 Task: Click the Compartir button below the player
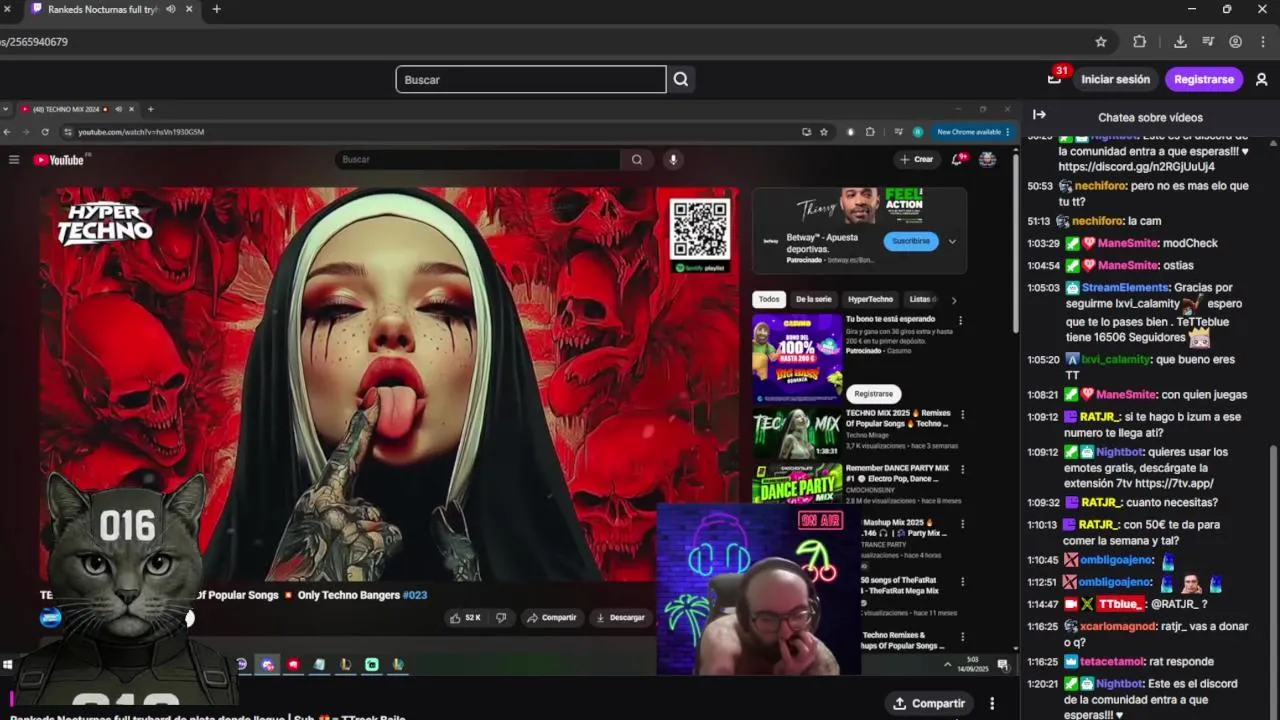[x=929, y=703]
